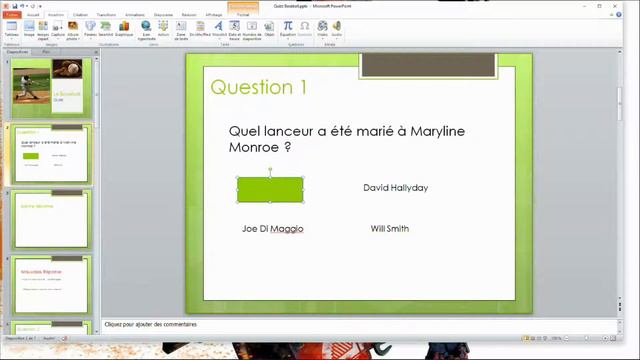Start slideshow from status bar view button

point(545,338)
